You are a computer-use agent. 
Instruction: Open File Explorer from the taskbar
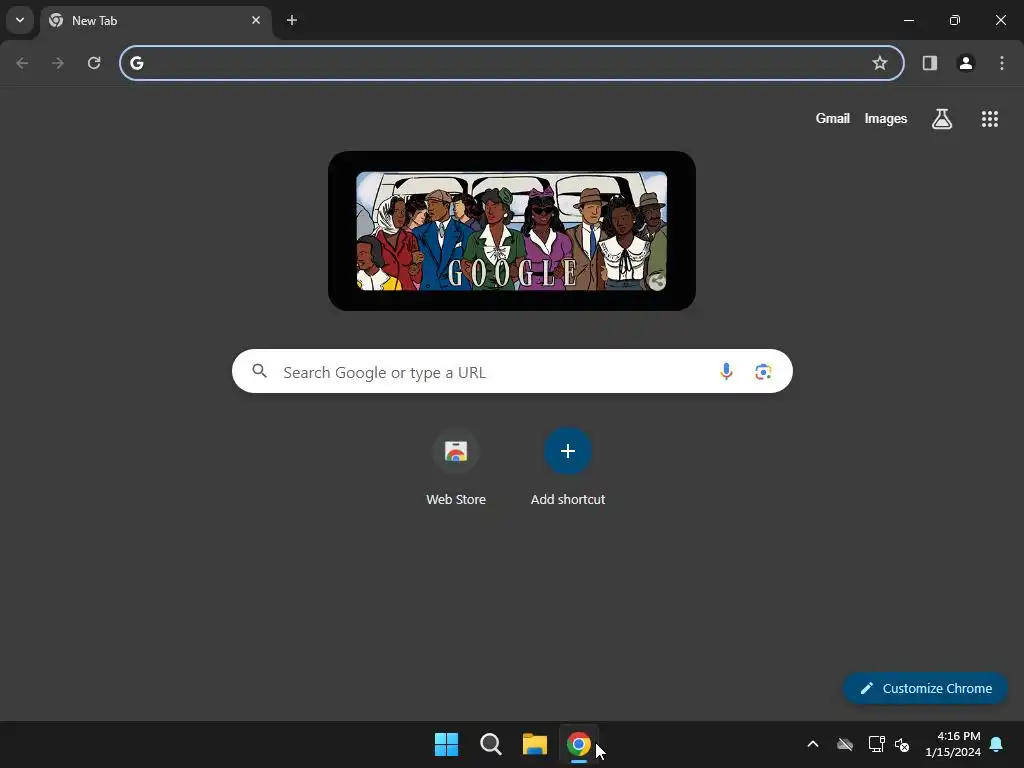[x=535, y=744]
